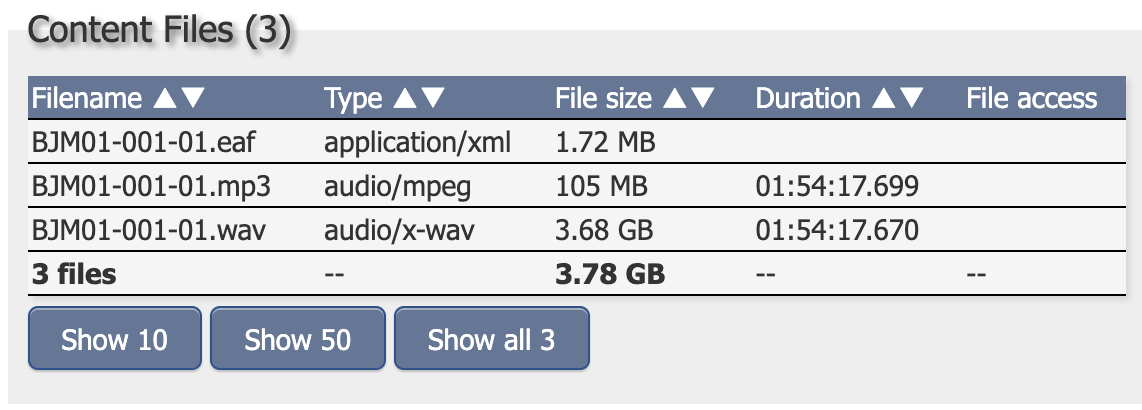The width and height of the screenshot is (1142, 410).
Task: Click the File access column header
Action: pyautogui.click(x=1032, y=98)
